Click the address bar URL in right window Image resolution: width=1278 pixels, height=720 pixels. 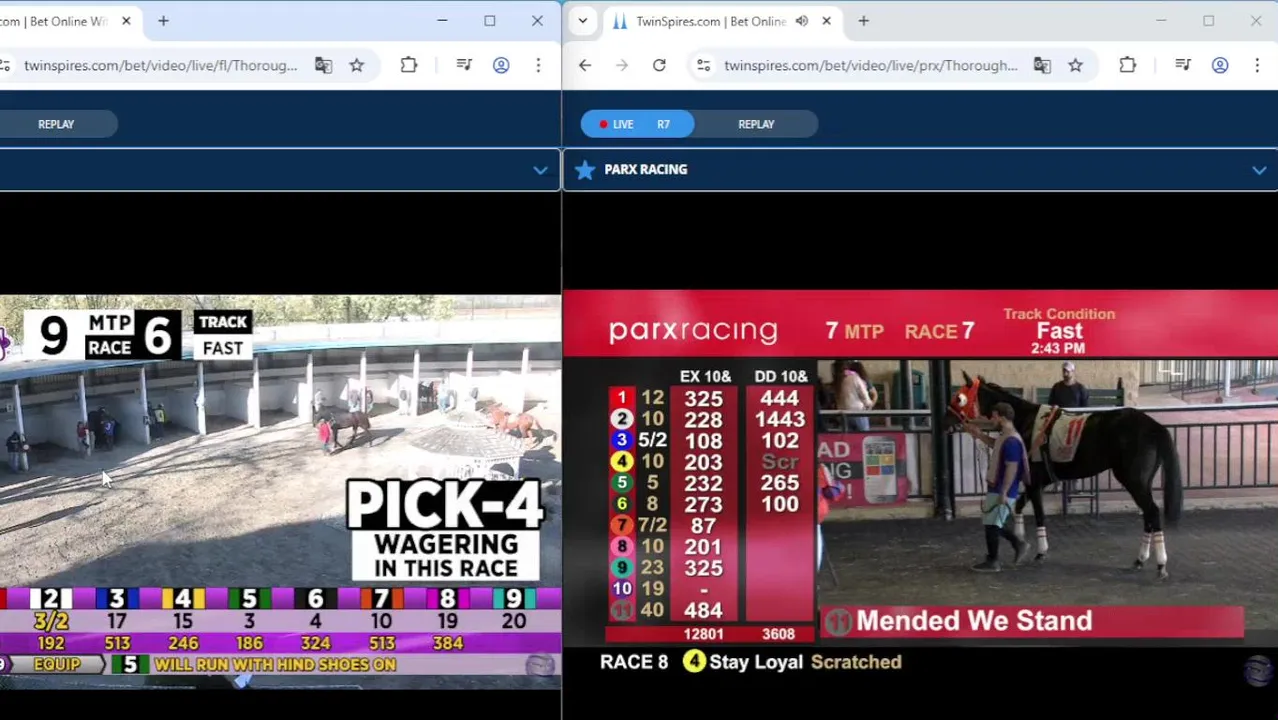pos(870,65)
